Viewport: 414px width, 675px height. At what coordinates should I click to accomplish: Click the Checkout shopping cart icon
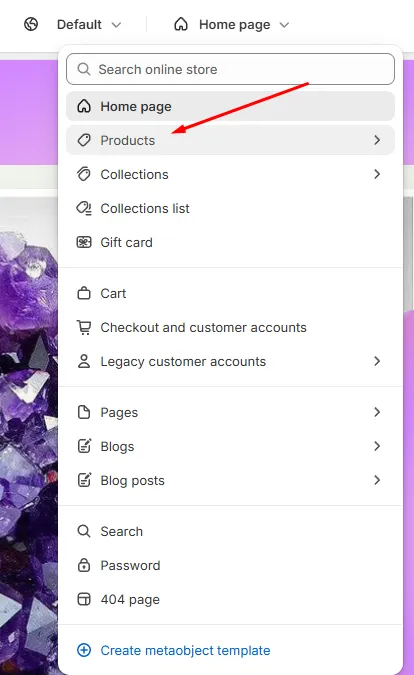coord(84,328)
